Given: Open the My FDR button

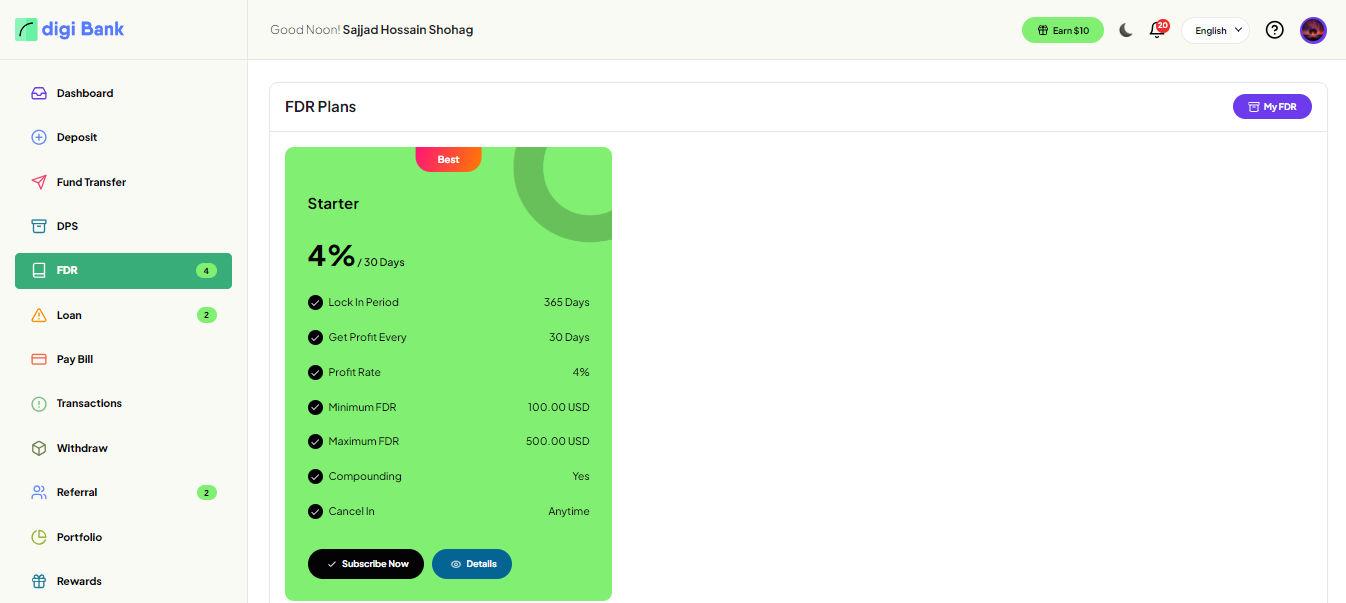Looking at the screenshot, I should pos(1271,106).
